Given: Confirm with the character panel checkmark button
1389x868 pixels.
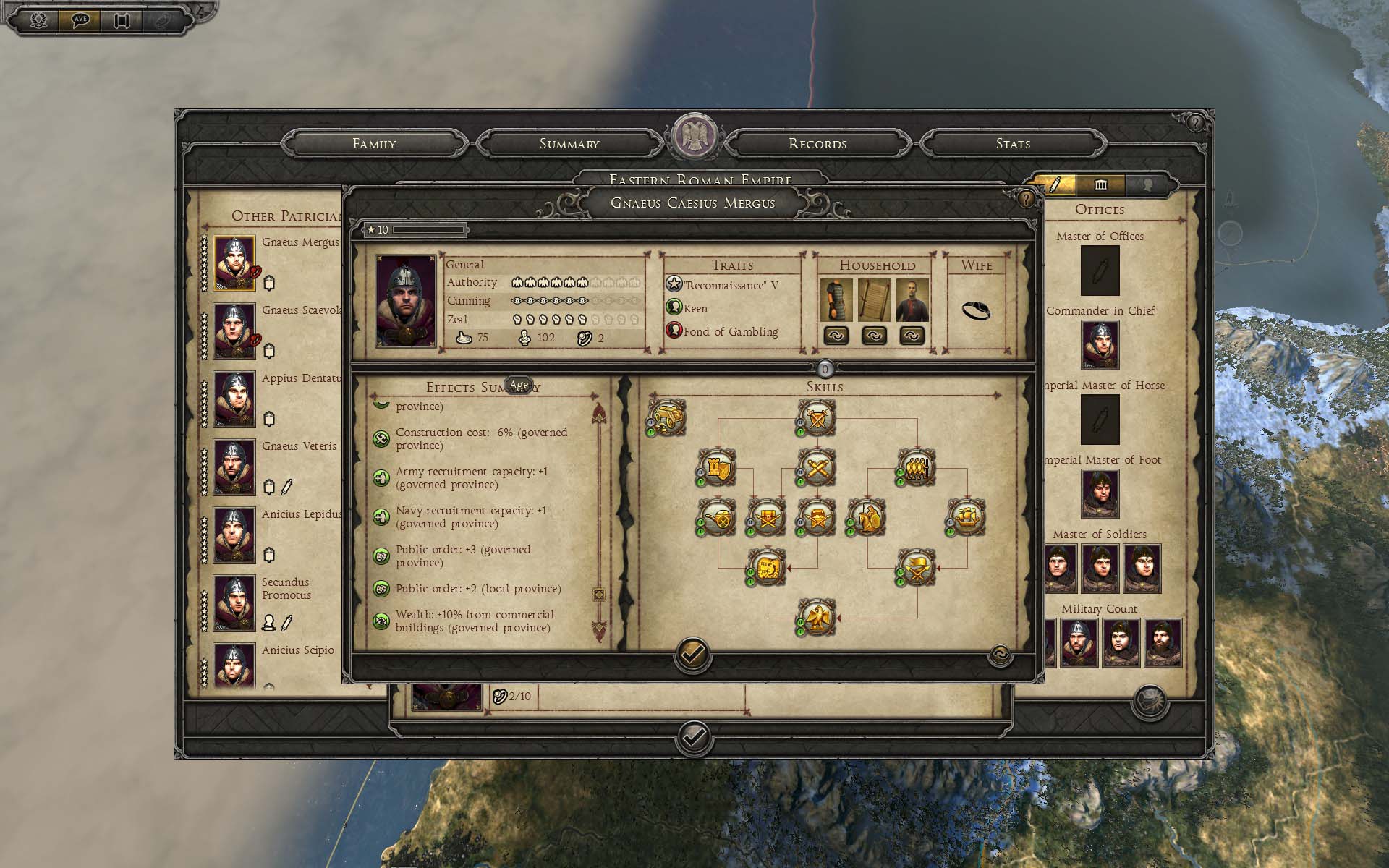Looking at the screenshot, I should [692, 655].
